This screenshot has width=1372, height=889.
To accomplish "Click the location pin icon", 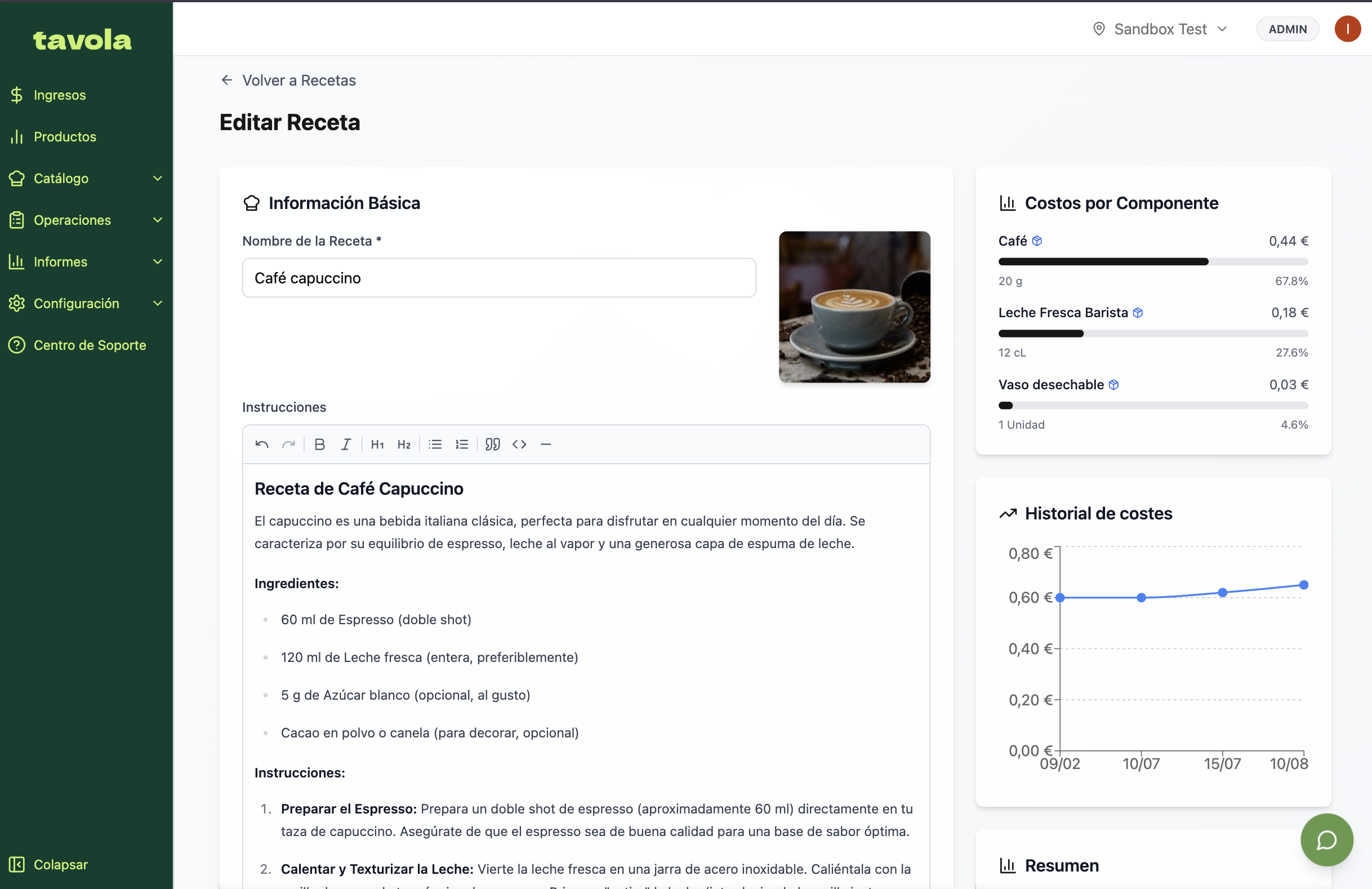I will click(1099, 29).
